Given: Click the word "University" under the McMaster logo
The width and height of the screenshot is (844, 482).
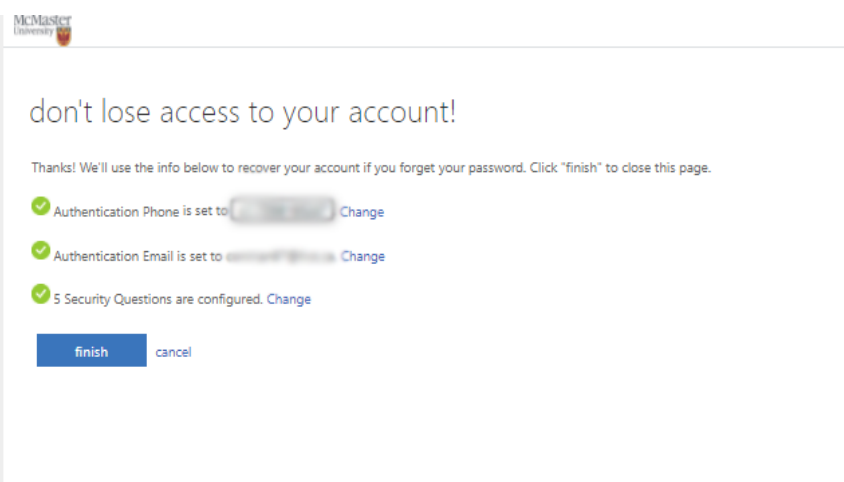Looking at the screenshot, I should (34, 33).
